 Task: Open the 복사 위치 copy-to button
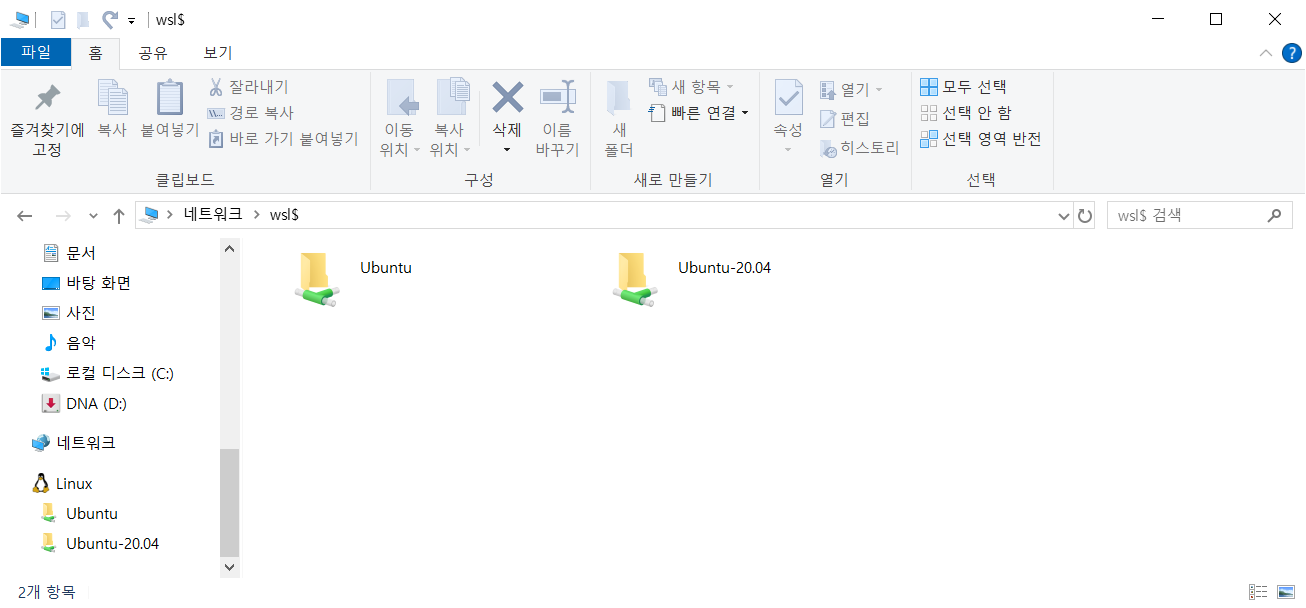point(450,118)
